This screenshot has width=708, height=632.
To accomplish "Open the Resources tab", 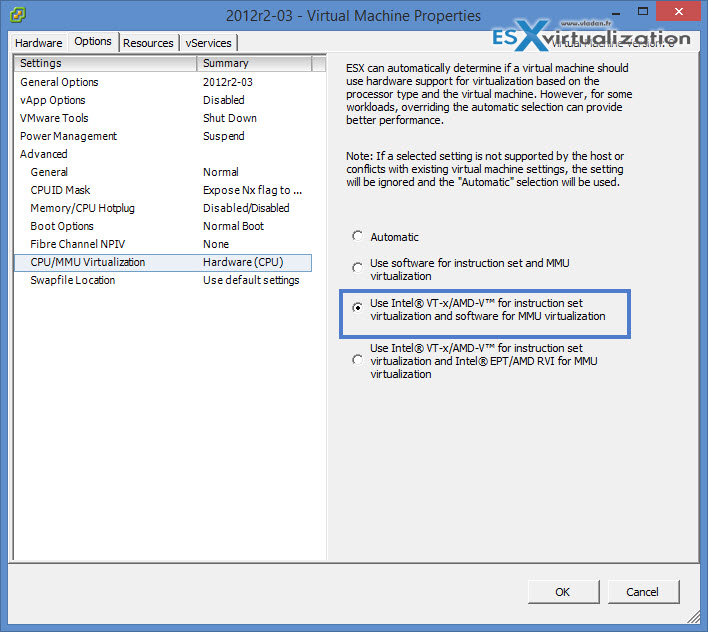I will 148,43.
